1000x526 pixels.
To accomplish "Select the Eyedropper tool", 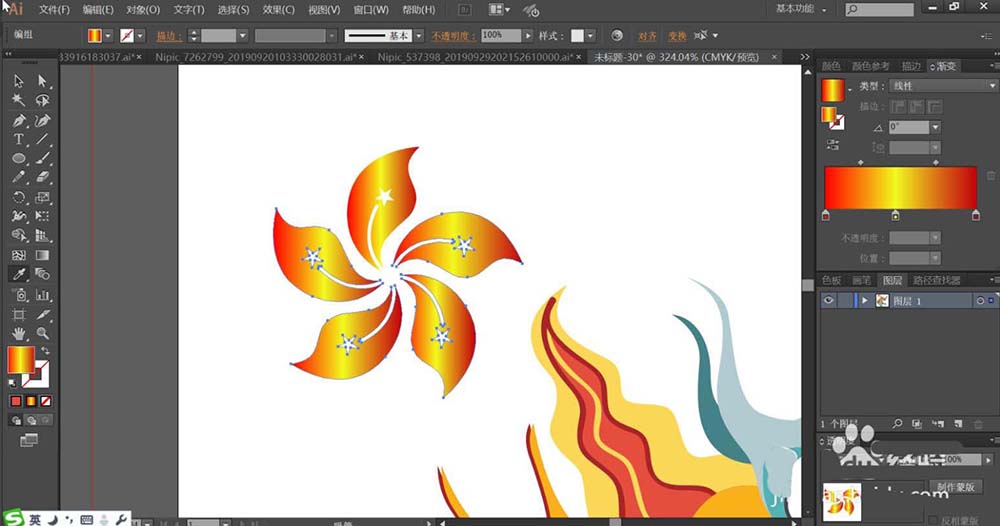I will click(18, 274).
